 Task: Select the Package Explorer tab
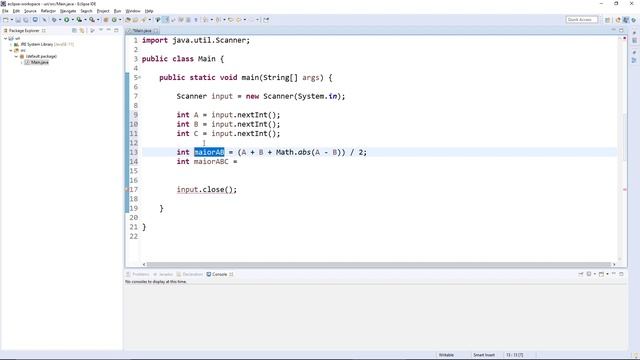24,31
